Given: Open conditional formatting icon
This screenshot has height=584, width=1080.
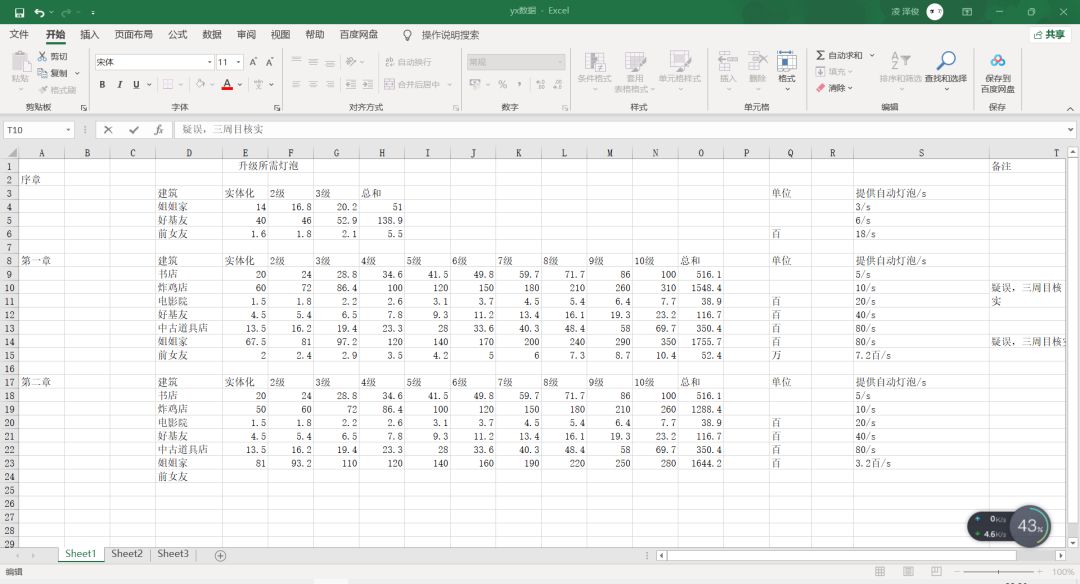Looking at the screenshot, I should [x=594, y=62].
